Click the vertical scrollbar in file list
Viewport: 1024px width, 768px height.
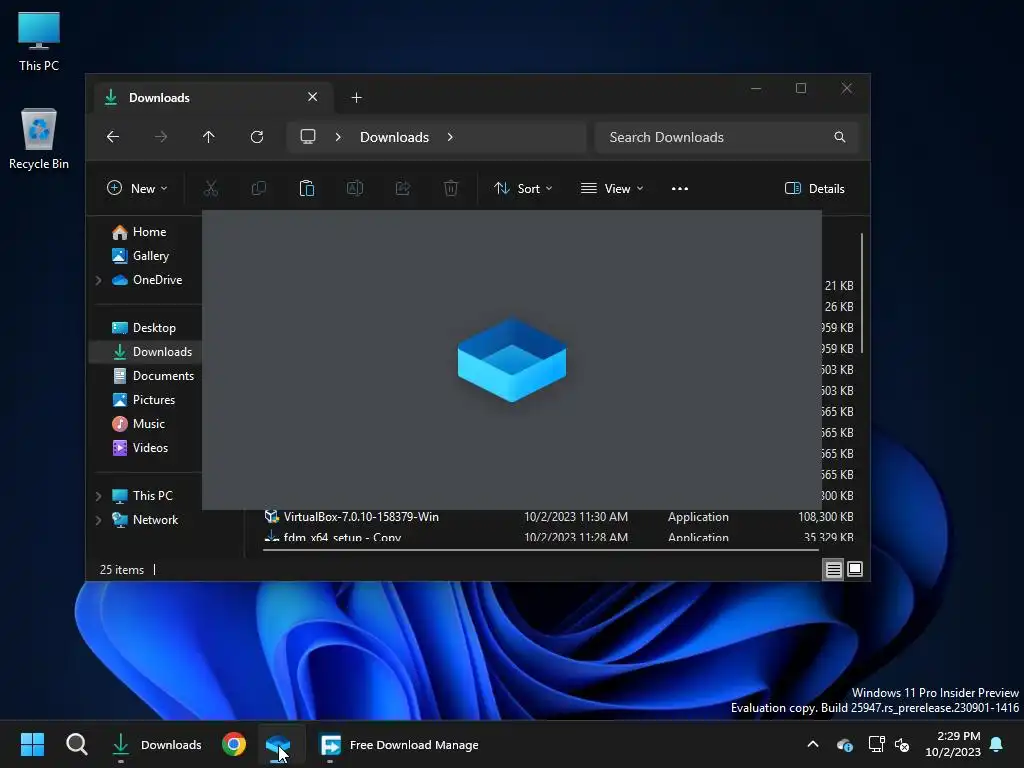[x=862, y=294]
